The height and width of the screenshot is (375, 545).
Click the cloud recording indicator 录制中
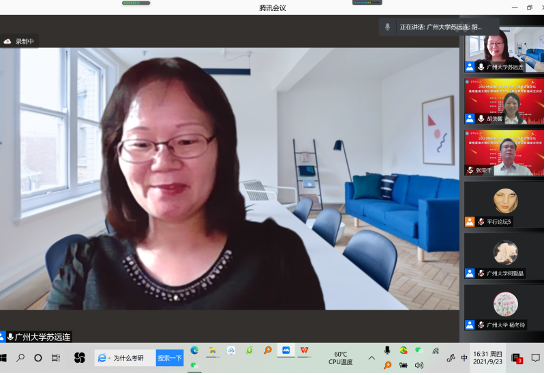coord(19,41)
